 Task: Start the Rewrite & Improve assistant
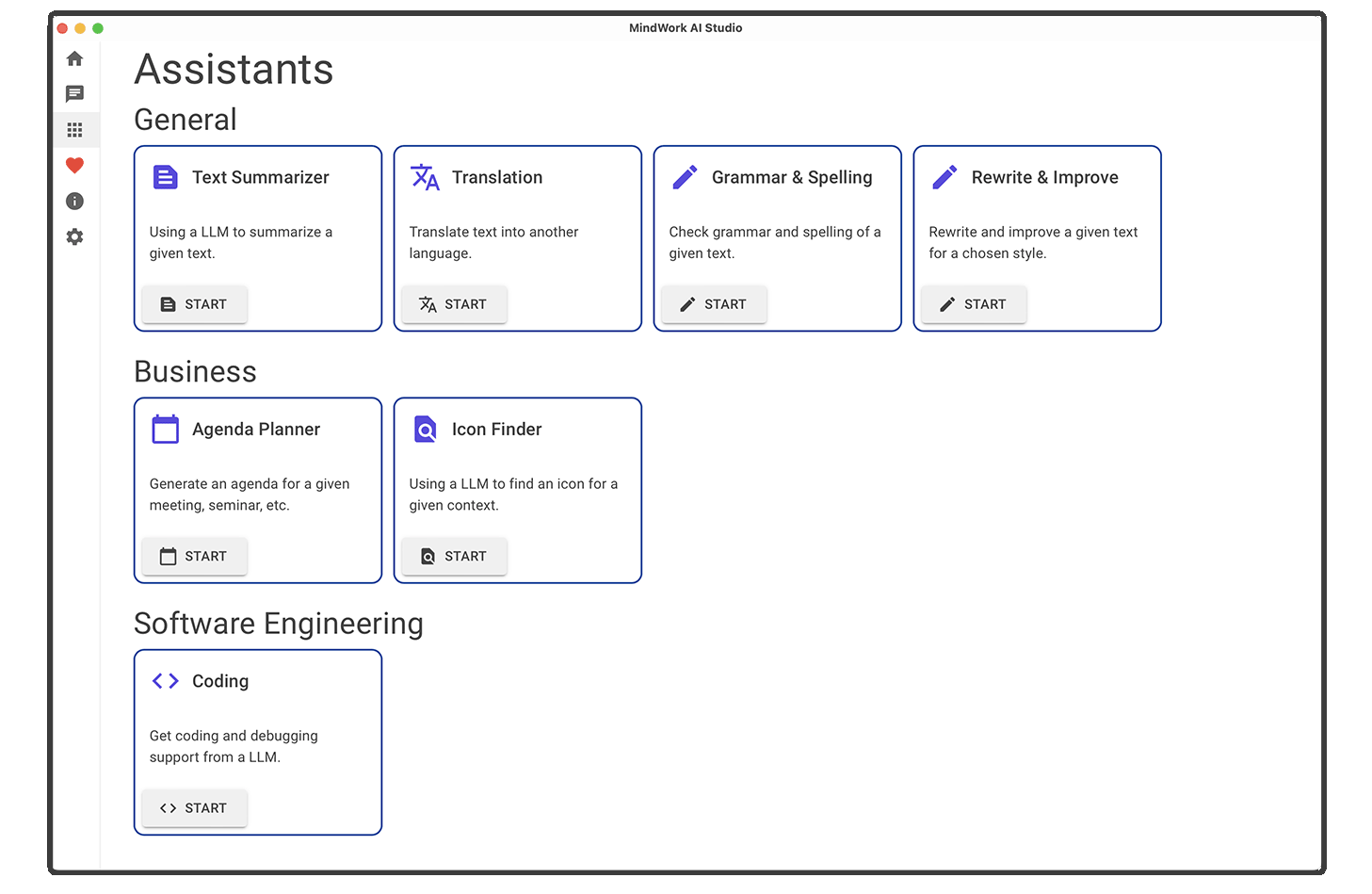click(974, 304)
